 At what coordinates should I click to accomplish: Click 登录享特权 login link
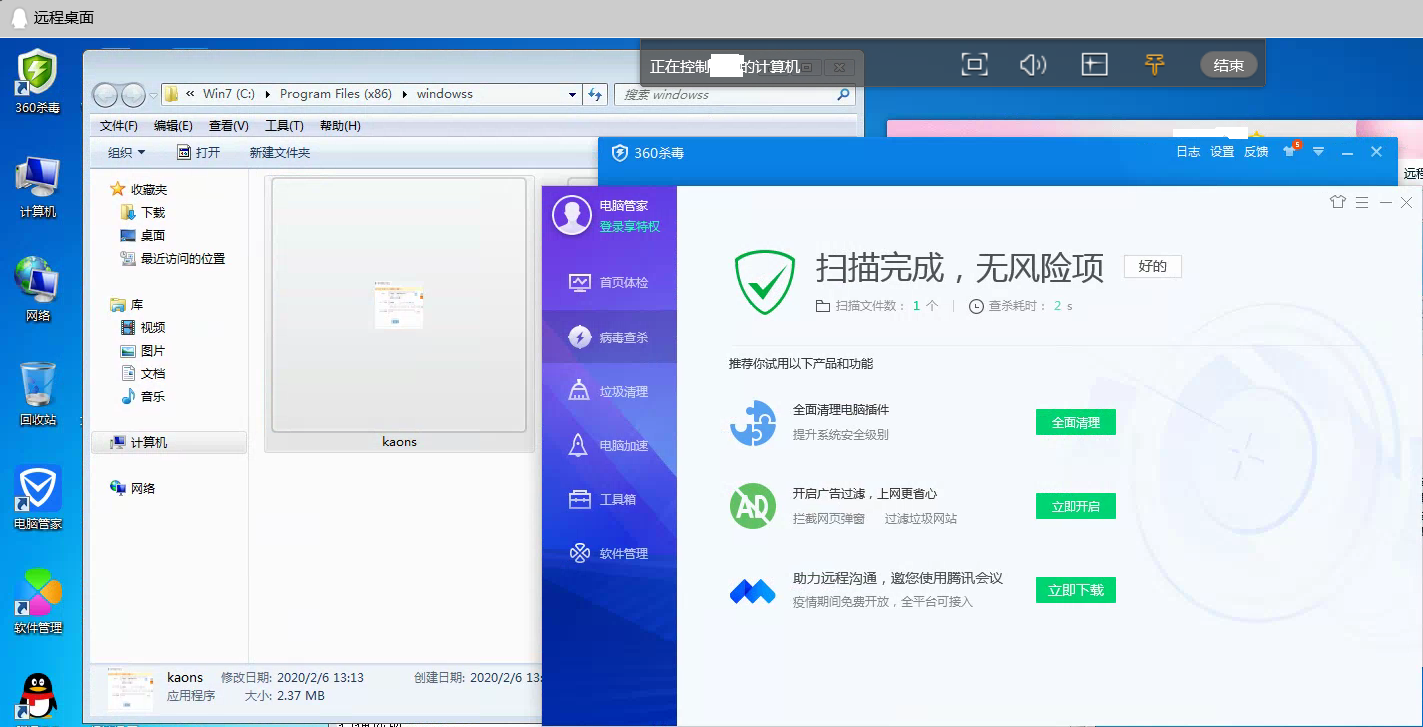click(x=629, y=227)
